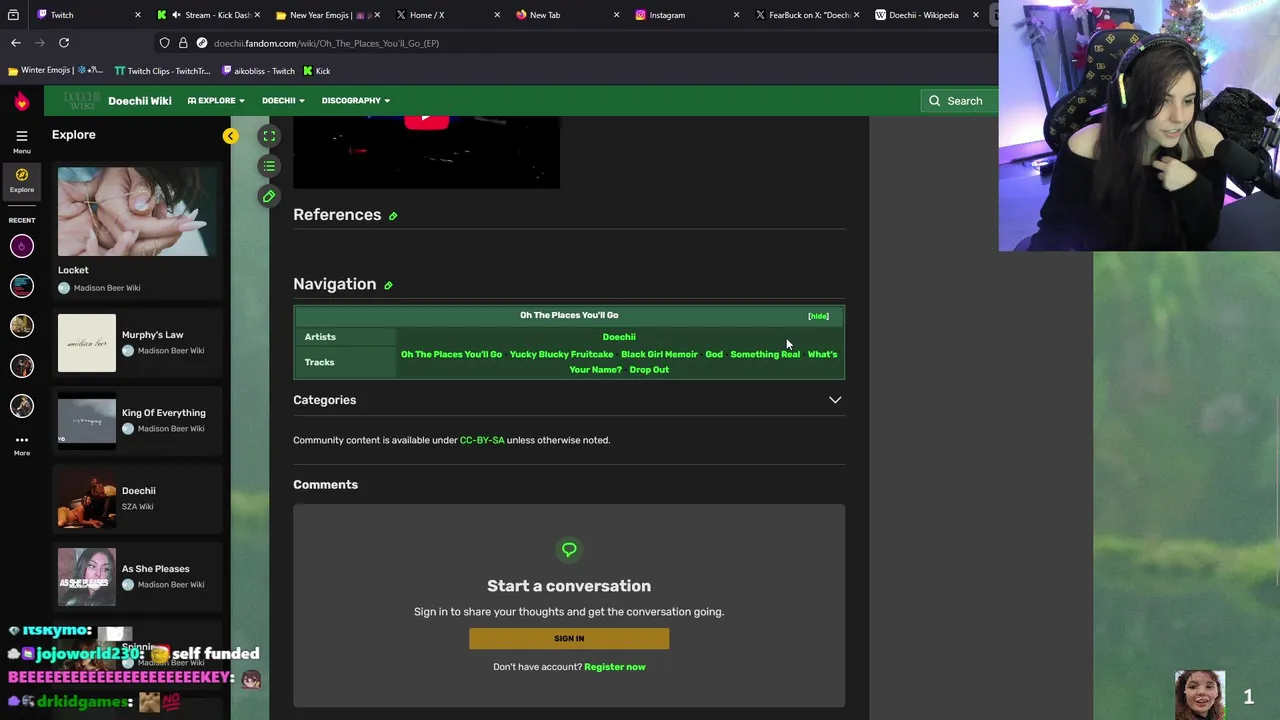
Task: Open the Locket album thumbnail
Action: click(x=137, y=211)
